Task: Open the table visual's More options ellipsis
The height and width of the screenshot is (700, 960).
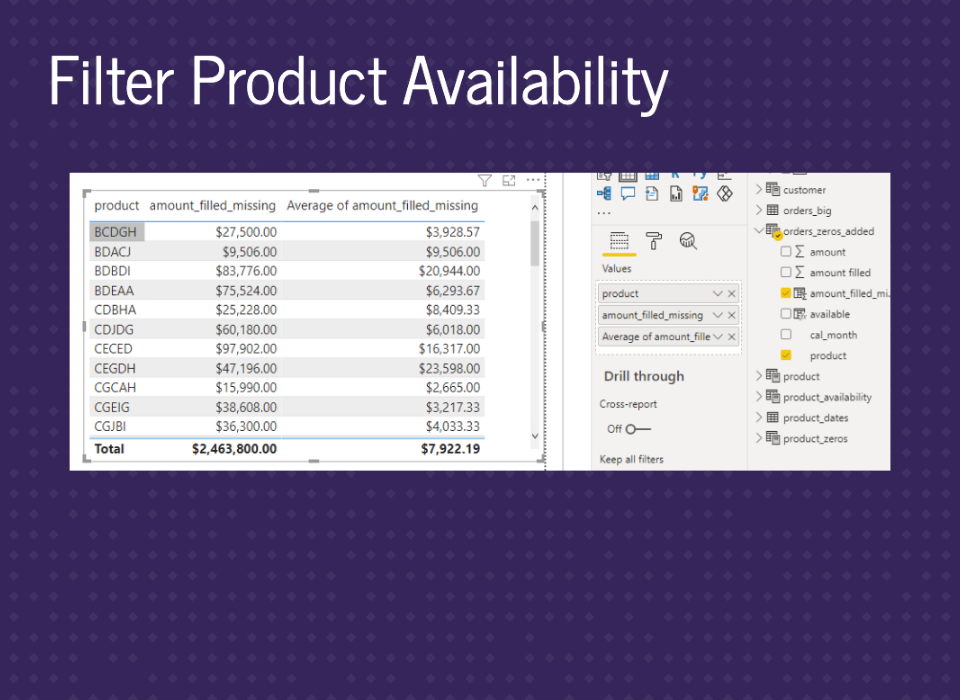Action: [533, 181]
